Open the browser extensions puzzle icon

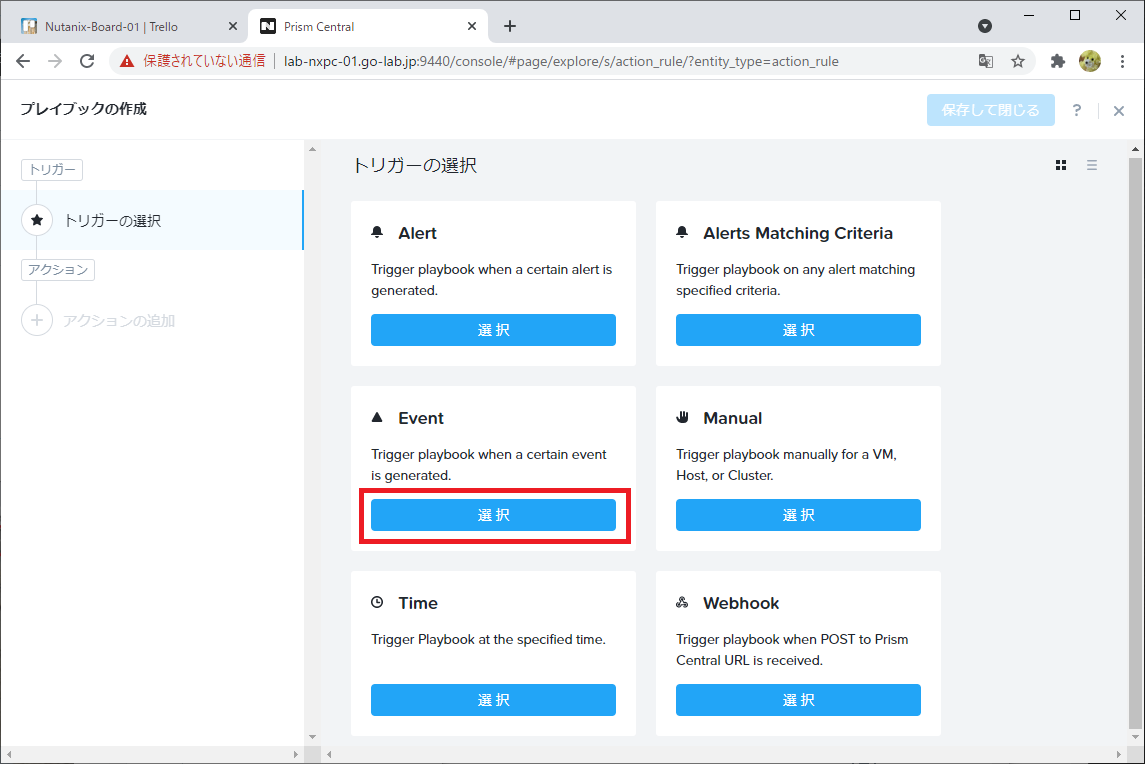click(x=1057, y=61)
